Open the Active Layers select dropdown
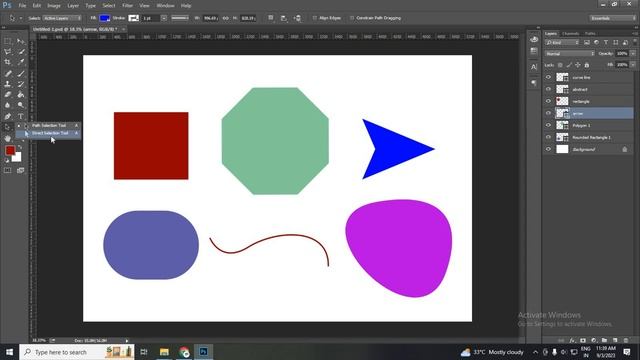Image resolution: width=640 pixels, height=360 pixels. [x=62, y=18]
